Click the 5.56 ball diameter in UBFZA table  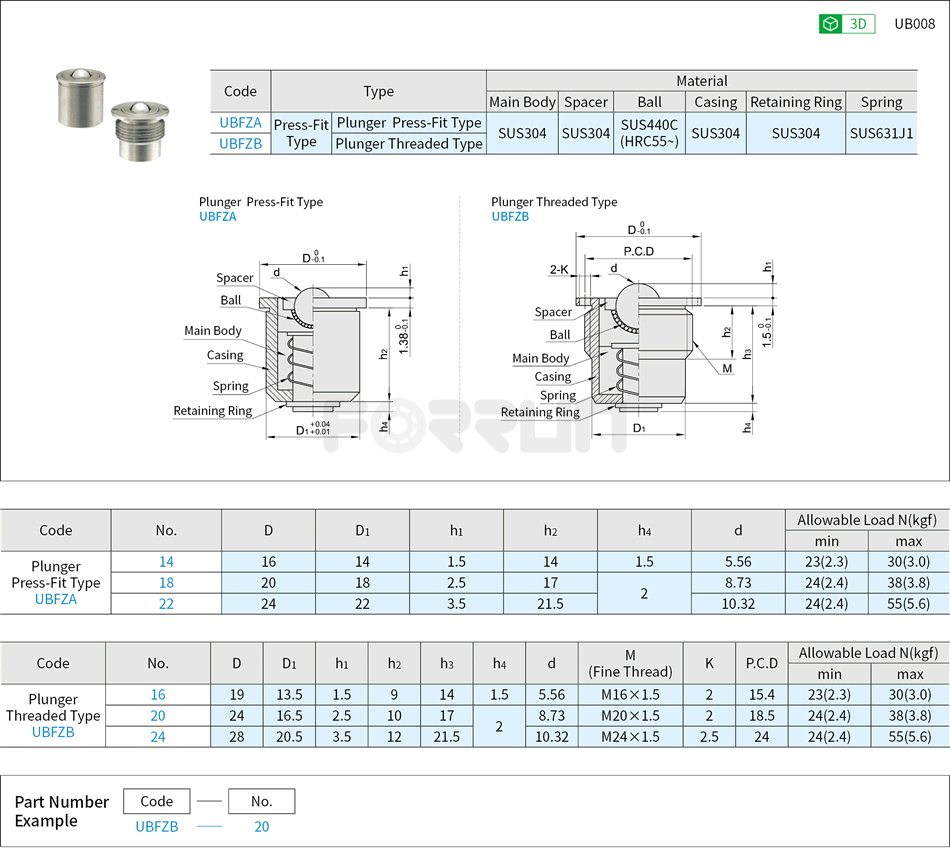(x=738, y=562)
